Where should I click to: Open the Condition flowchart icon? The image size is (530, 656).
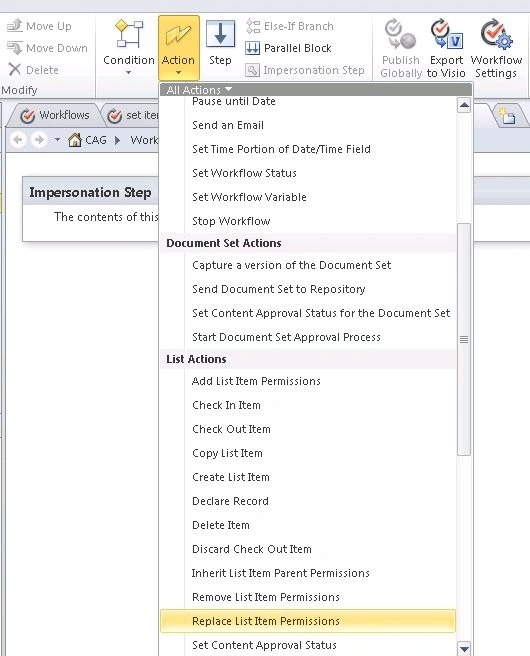click(x=129, y=34)
